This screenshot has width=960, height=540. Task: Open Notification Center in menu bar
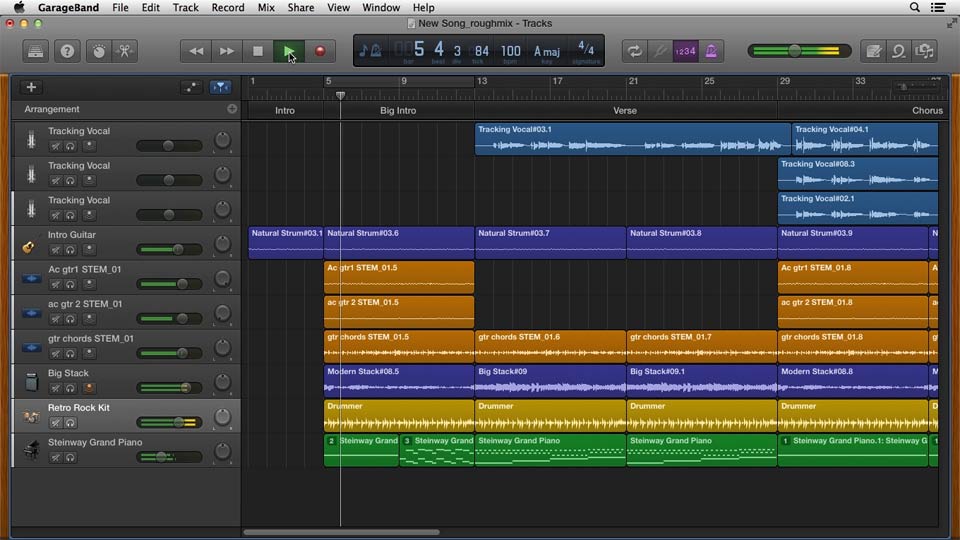pyautogui.click(x=938, y=7)
